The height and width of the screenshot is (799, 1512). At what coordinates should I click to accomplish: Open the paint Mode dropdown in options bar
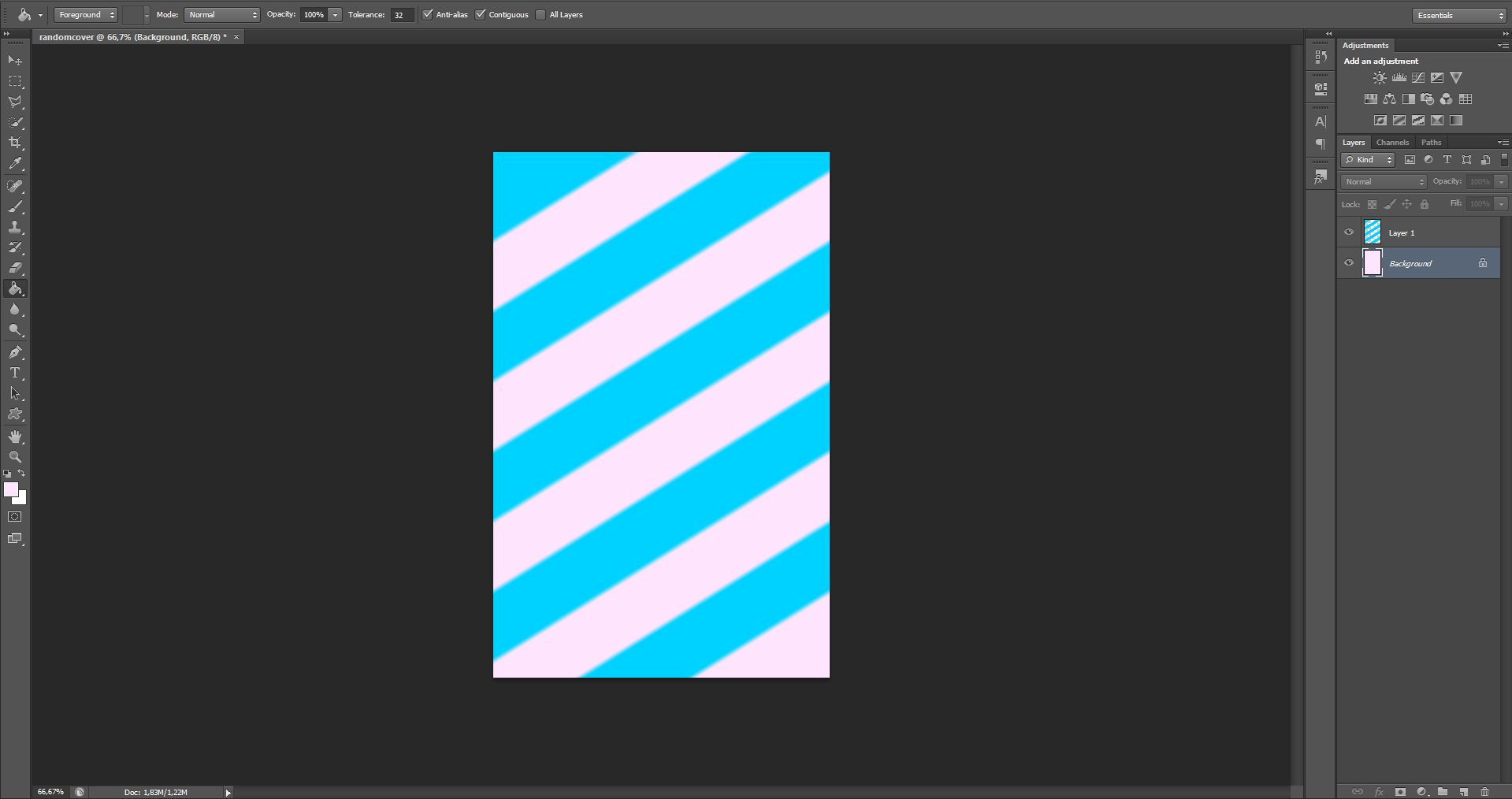(222, 14)
